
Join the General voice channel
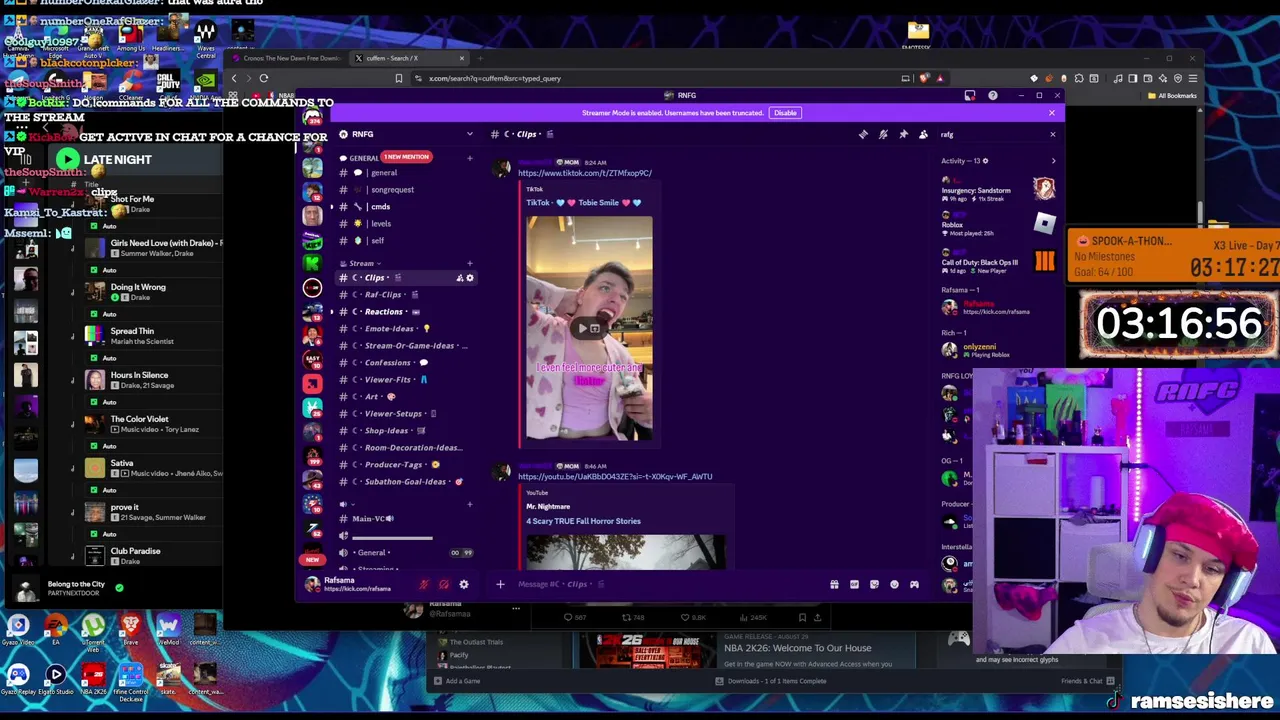click(405, 552)
